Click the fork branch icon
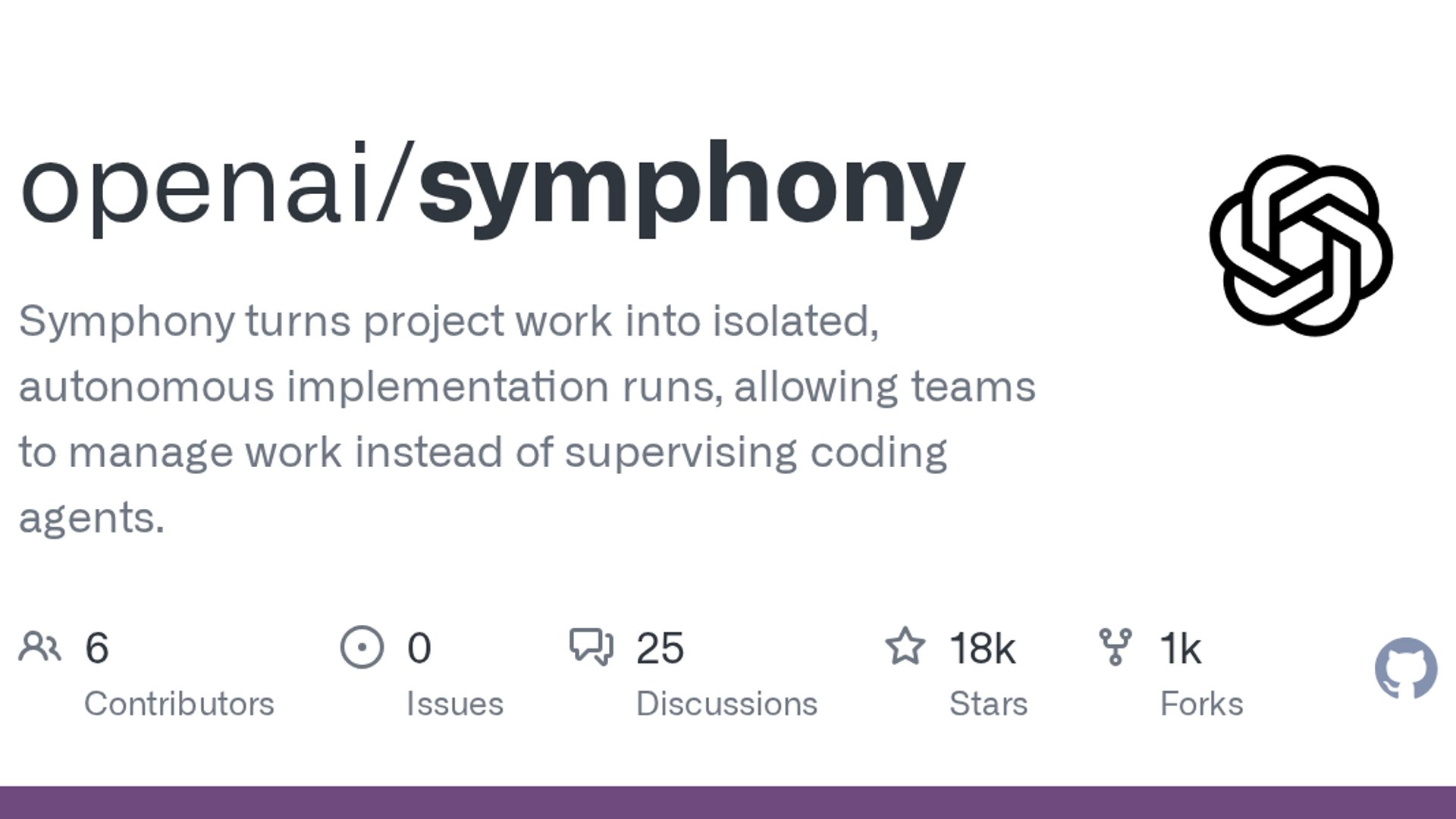Image resolution: width=1456 pixels, height=819 pixels. point(1115,647)
